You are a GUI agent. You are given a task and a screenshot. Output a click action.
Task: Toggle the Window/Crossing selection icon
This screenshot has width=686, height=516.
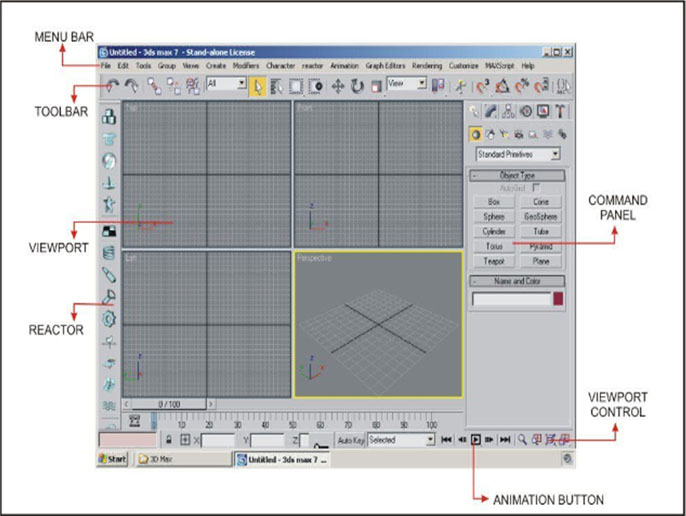point(315,86)
